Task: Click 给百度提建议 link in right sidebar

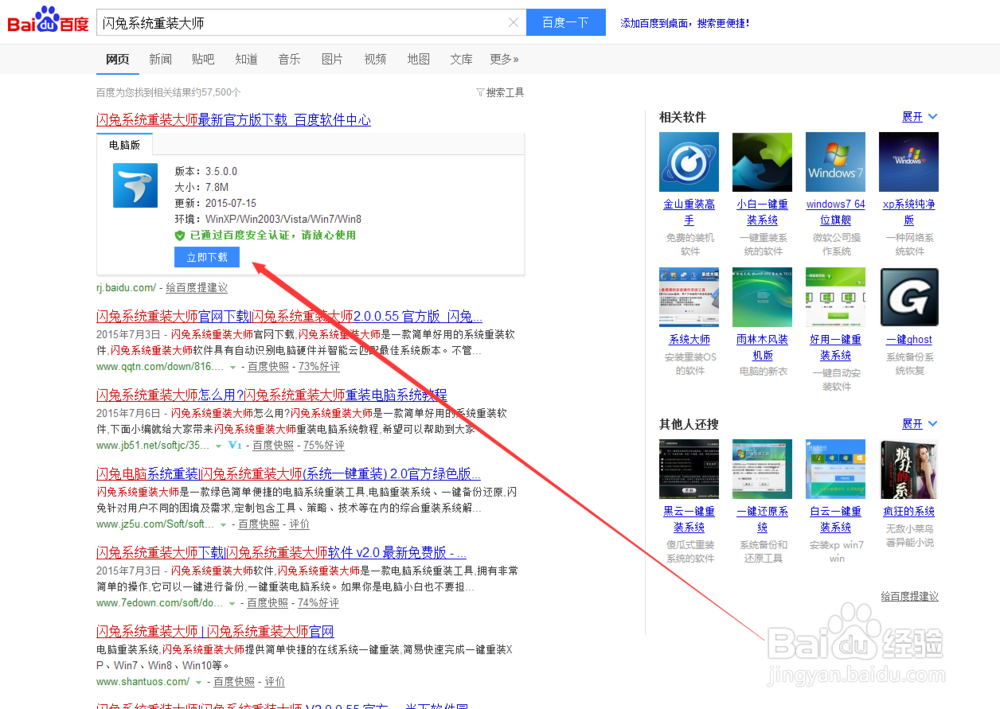Action: coord(909,596)
